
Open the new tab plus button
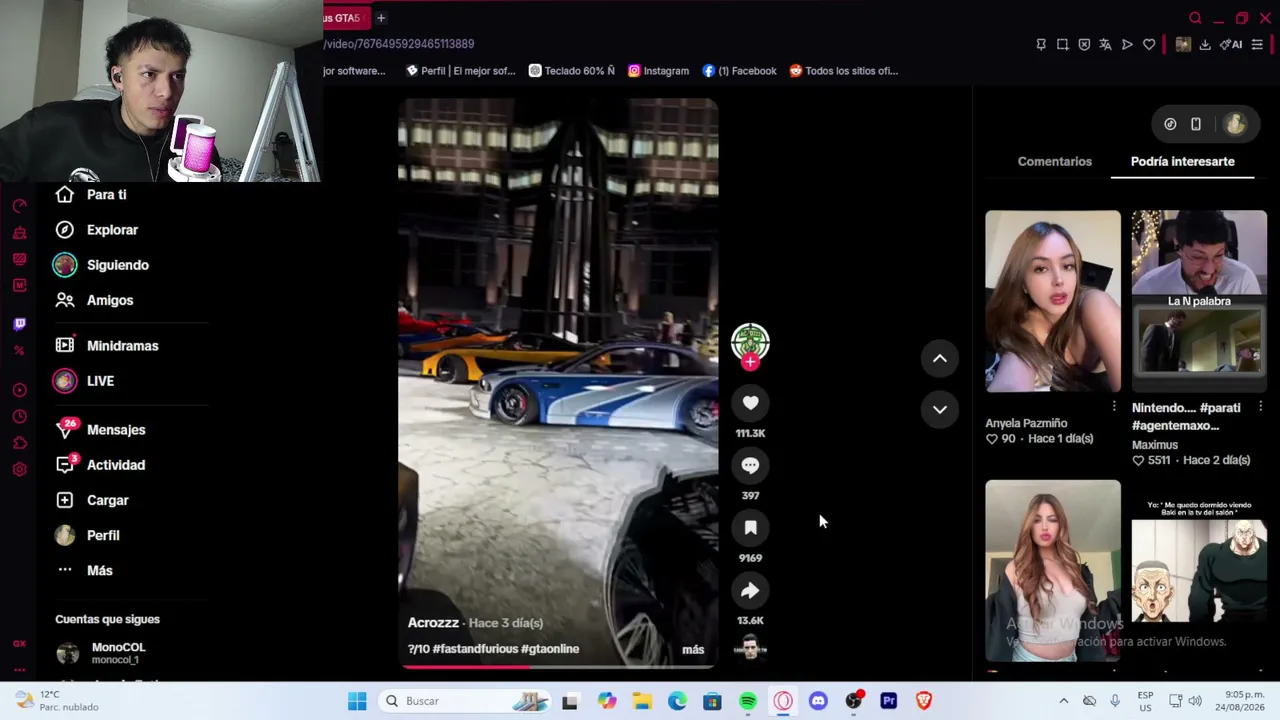click(381, 18)
